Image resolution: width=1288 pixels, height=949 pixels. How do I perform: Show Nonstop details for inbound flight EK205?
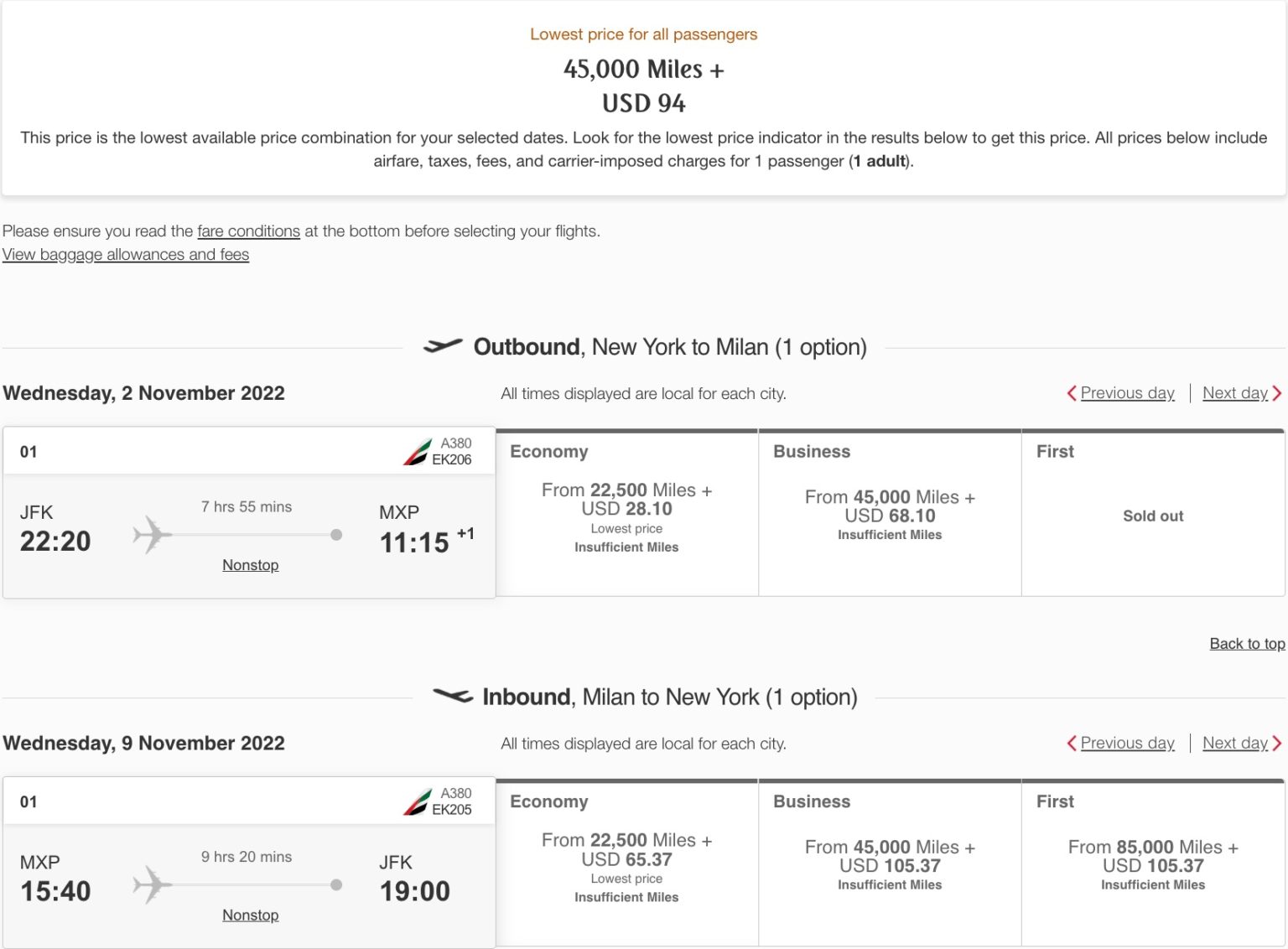point(250,915)
